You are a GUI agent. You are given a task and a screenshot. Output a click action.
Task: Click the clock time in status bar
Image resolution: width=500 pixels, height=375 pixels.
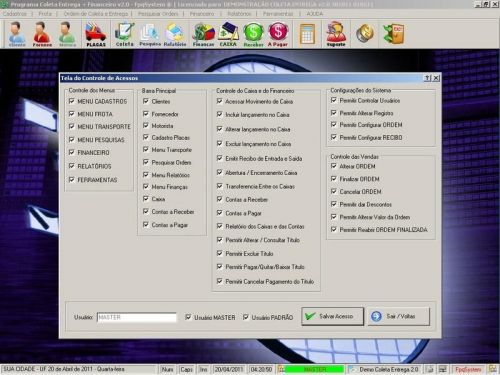(261, 369)
